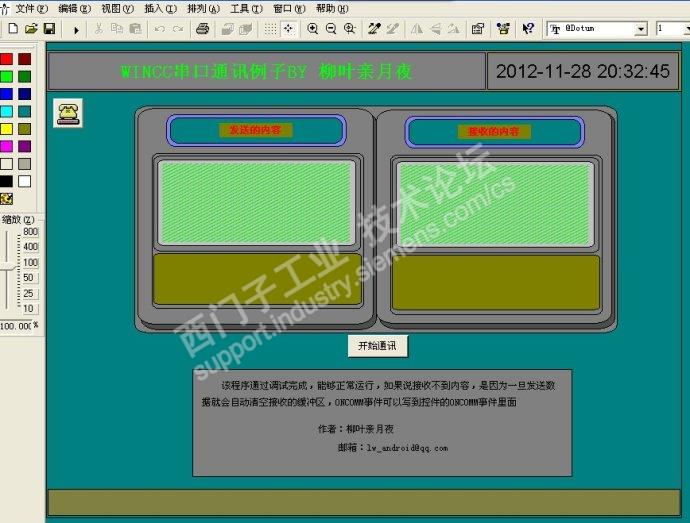Open the 编辑 menu
The image size is (690, 523).
tap(74, 8)
